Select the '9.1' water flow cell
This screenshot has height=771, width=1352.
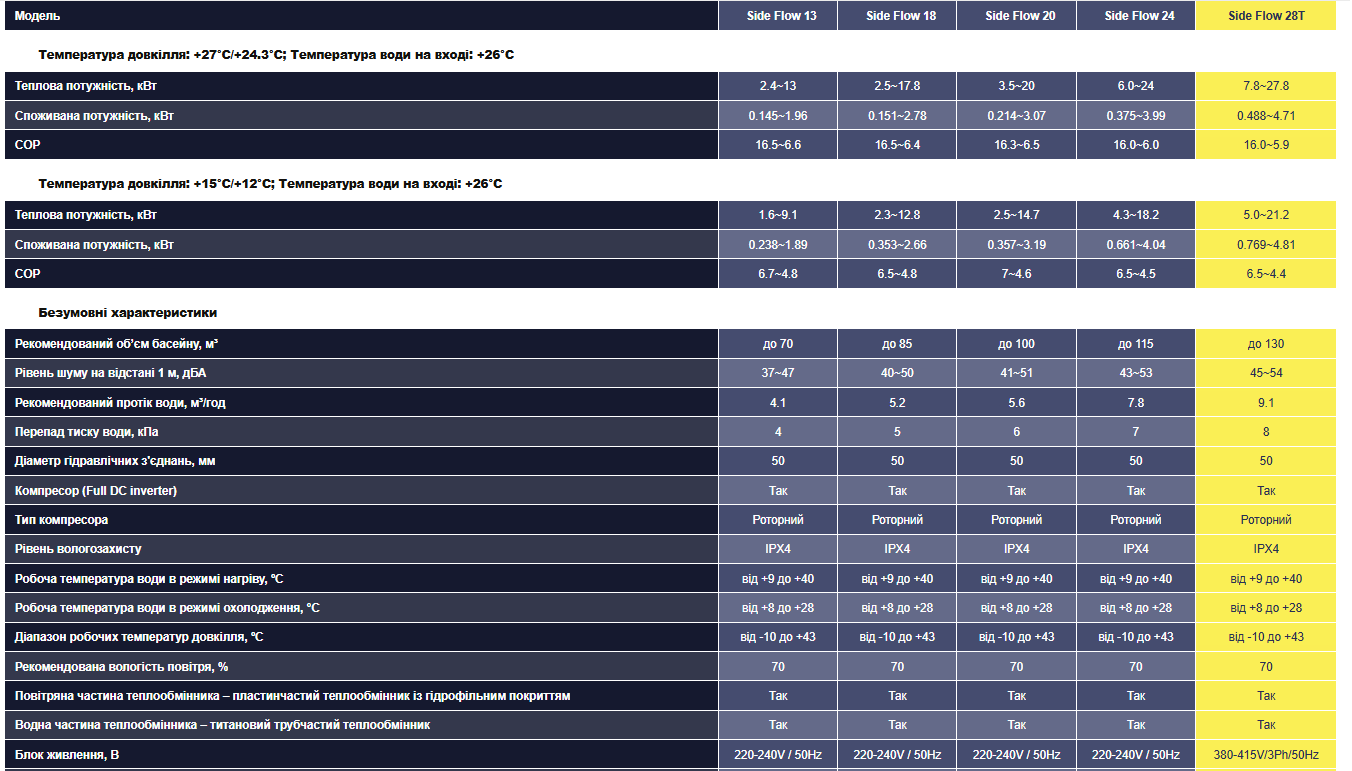pyautogui.click(x=1265, y=403)
